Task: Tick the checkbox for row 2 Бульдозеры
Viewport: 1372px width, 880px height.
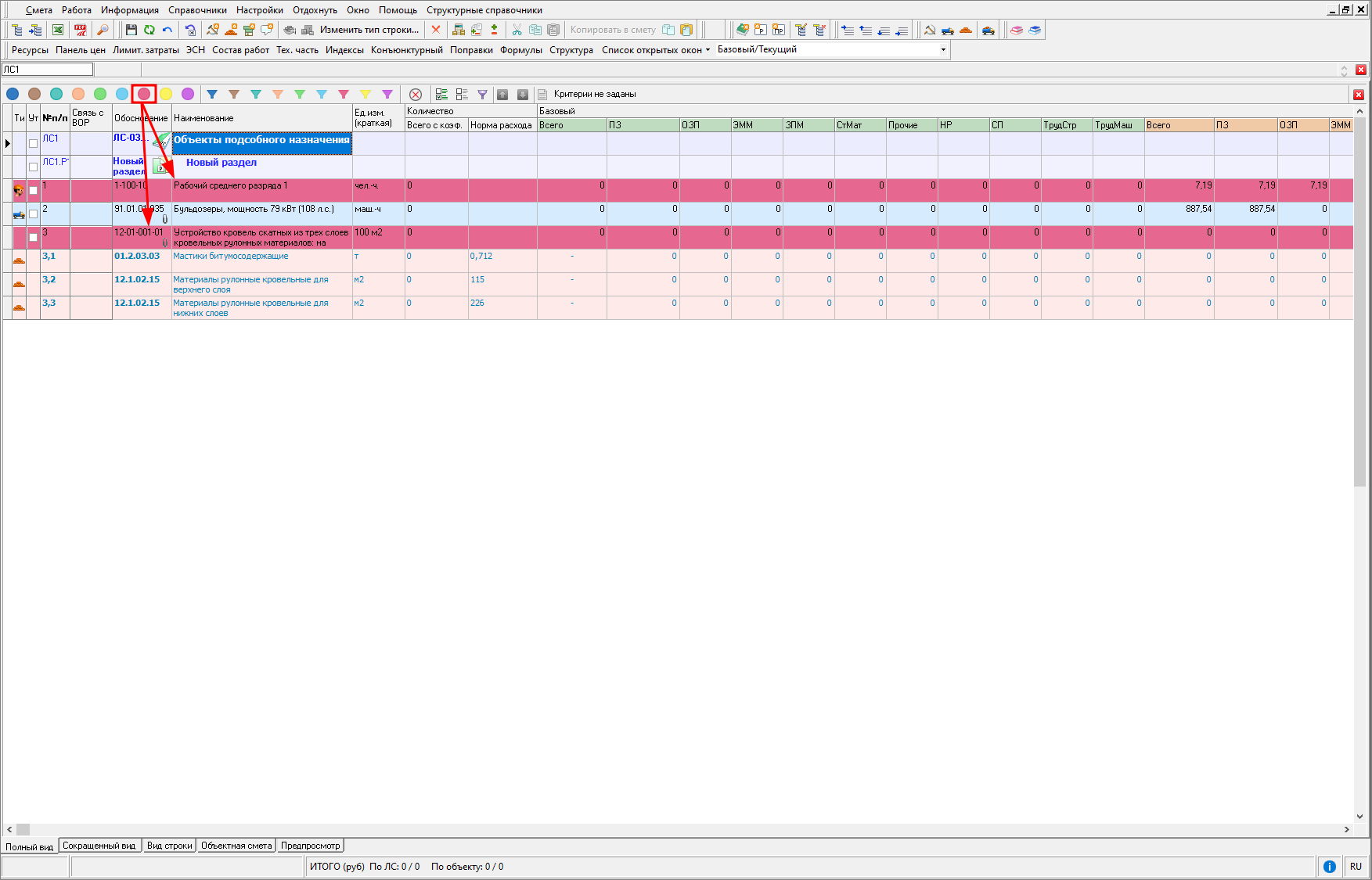Action: pos(33,214)
